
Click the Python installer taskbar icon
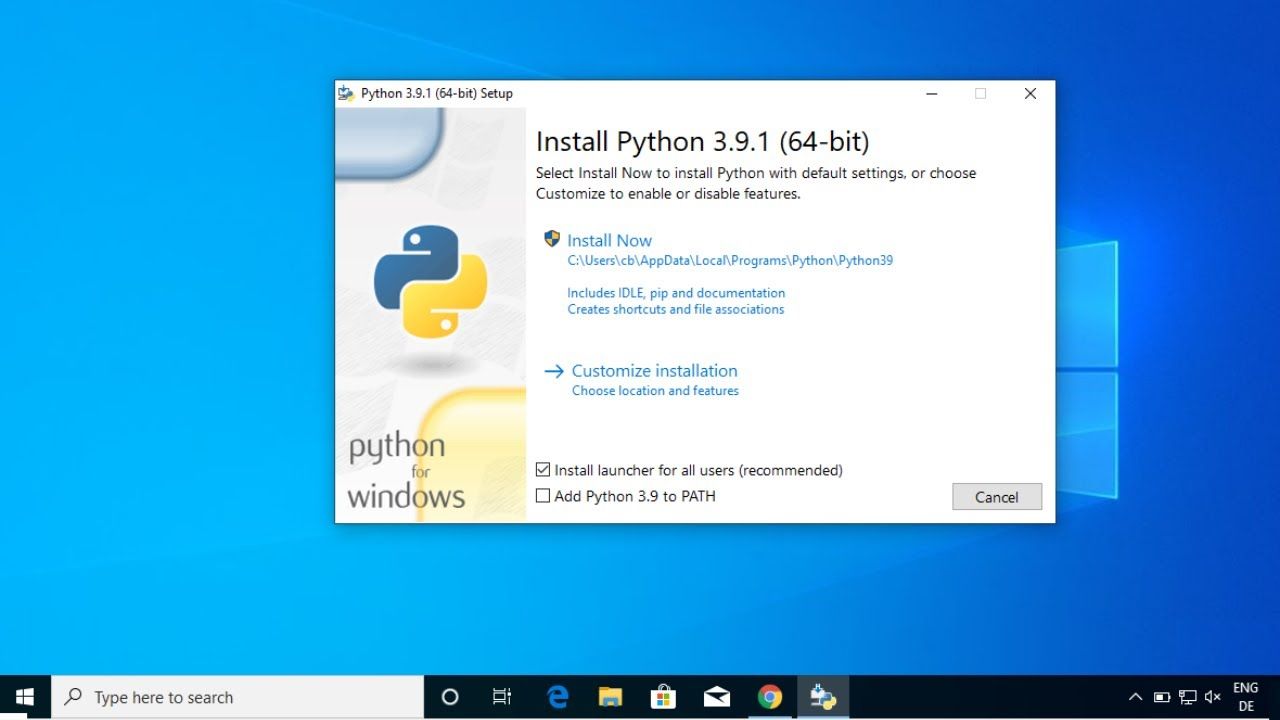(823, 697)
